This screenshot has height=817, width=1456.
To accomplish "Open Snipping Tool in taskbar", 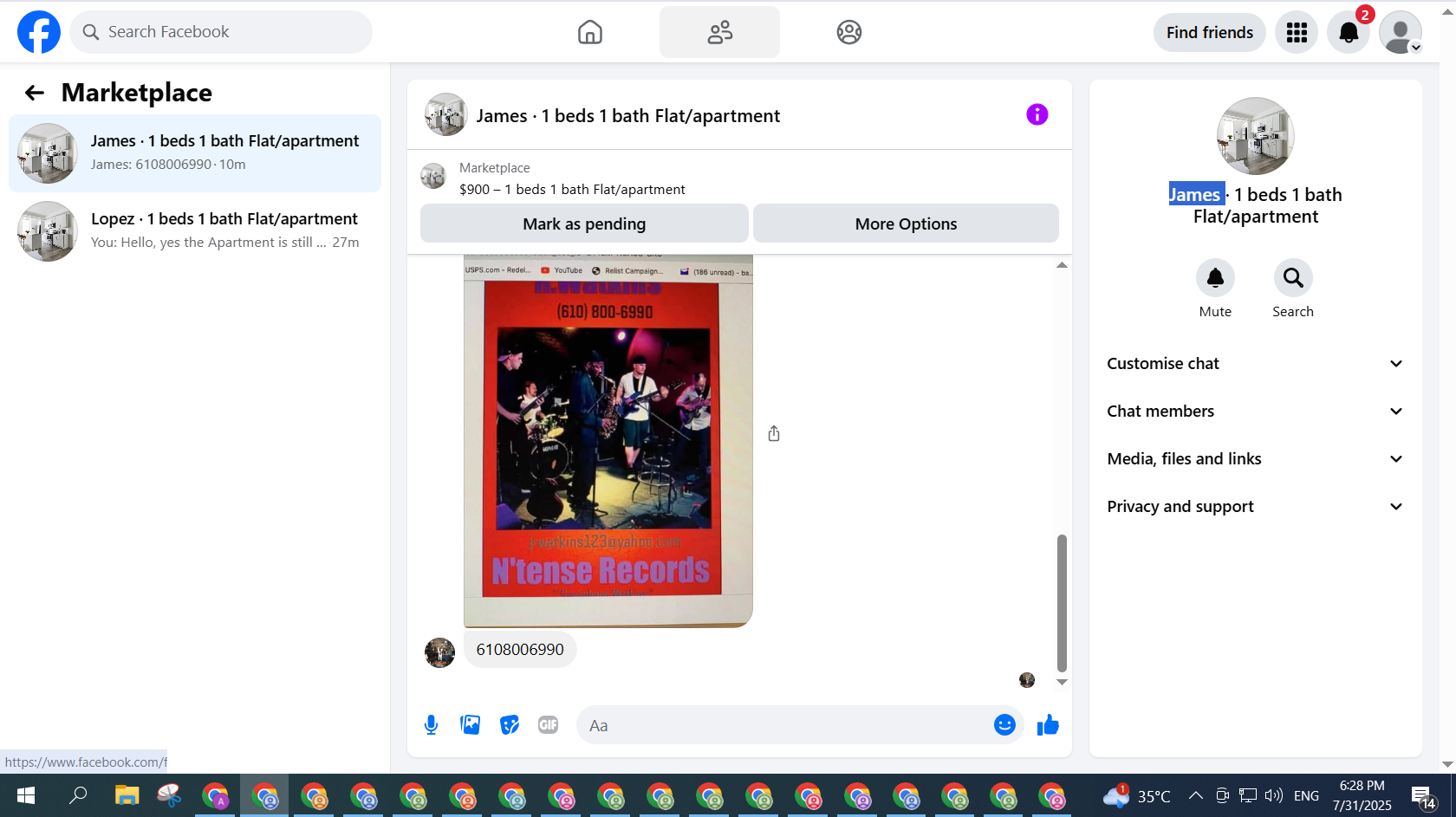I will coord(169,795).
